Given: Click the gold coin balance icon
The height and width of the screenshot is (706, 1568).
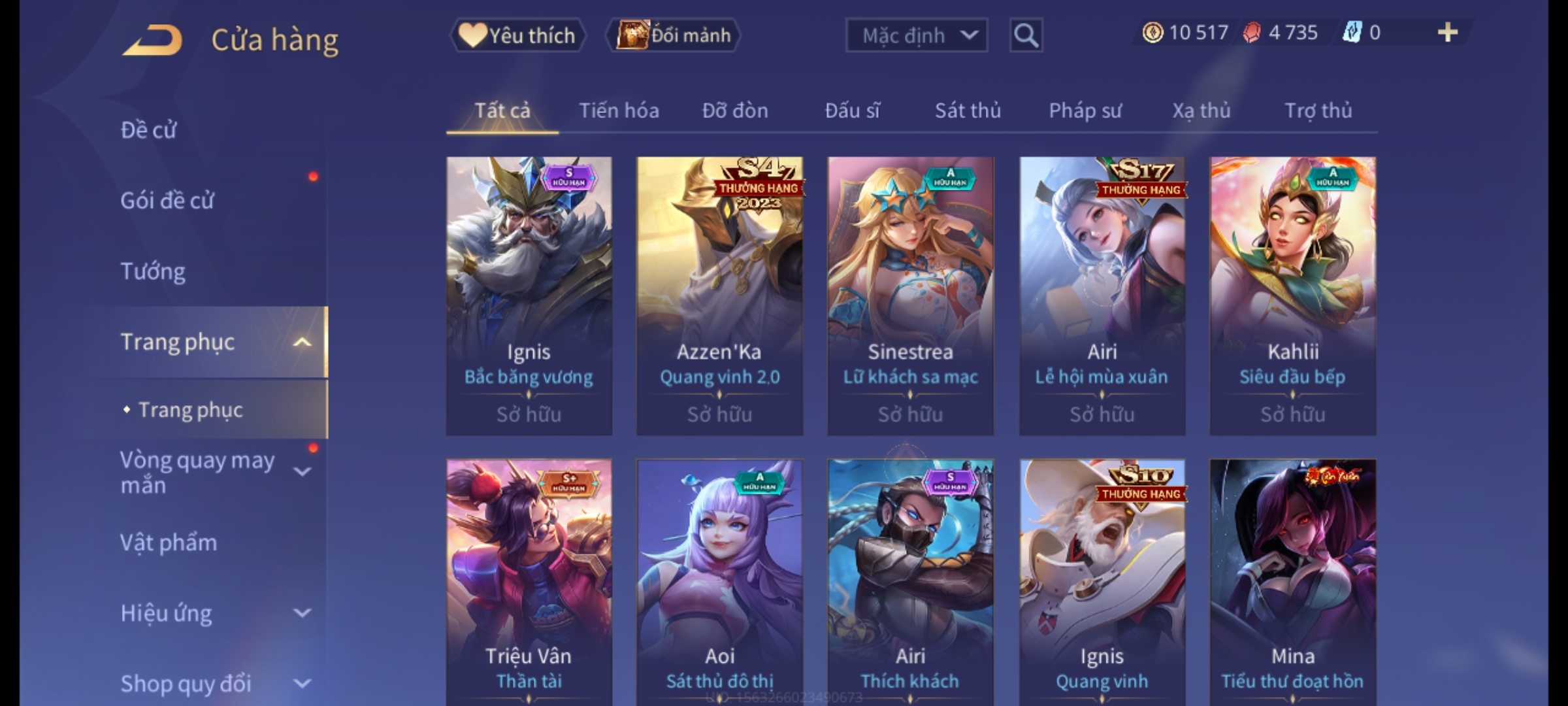Looking at the screenshot, I should [1152, 33].
